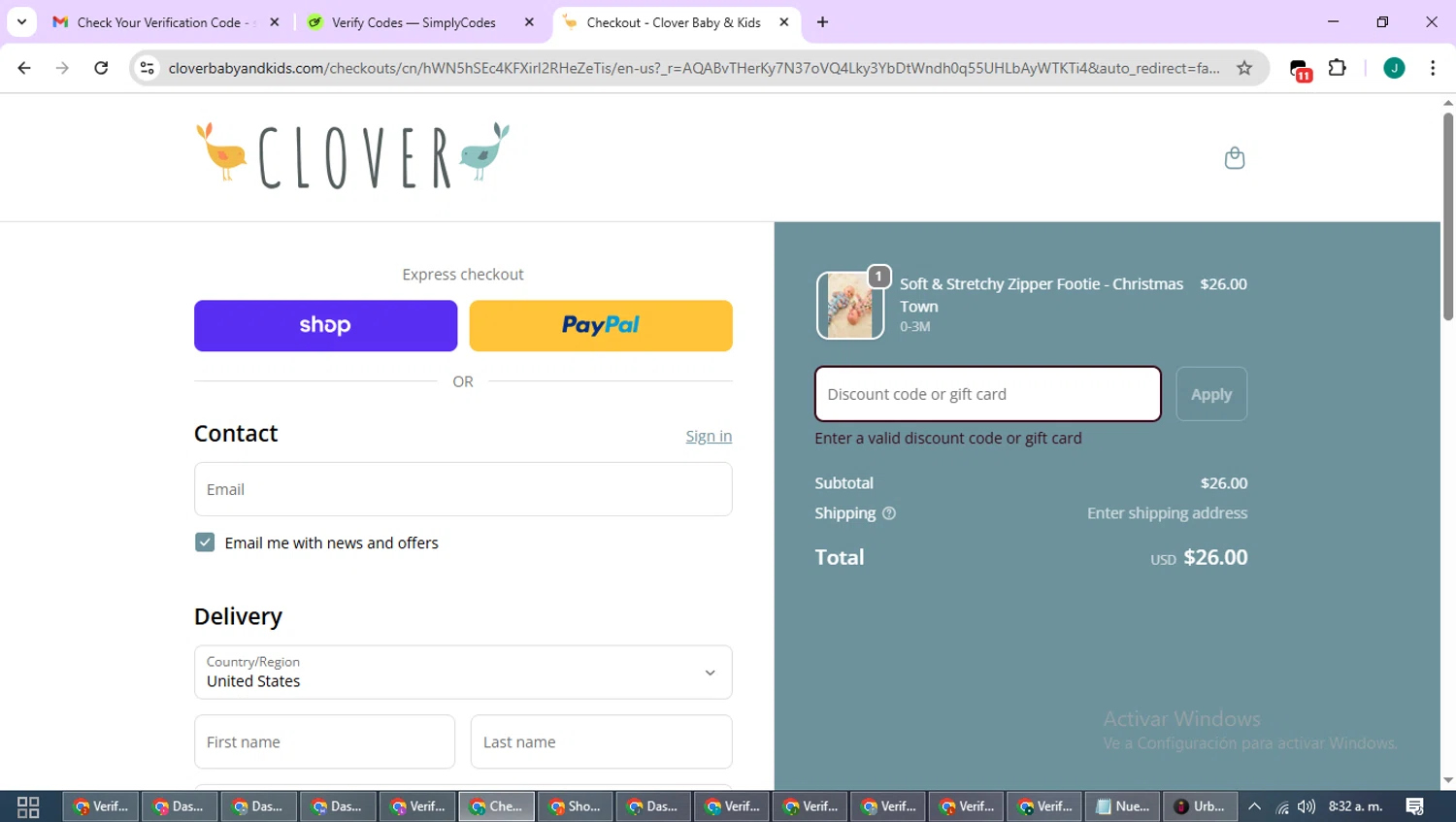Image resolution: width=1456 pixels, height=822 pixels.
Task: Click the Last name field
Action: click(601, 741)
